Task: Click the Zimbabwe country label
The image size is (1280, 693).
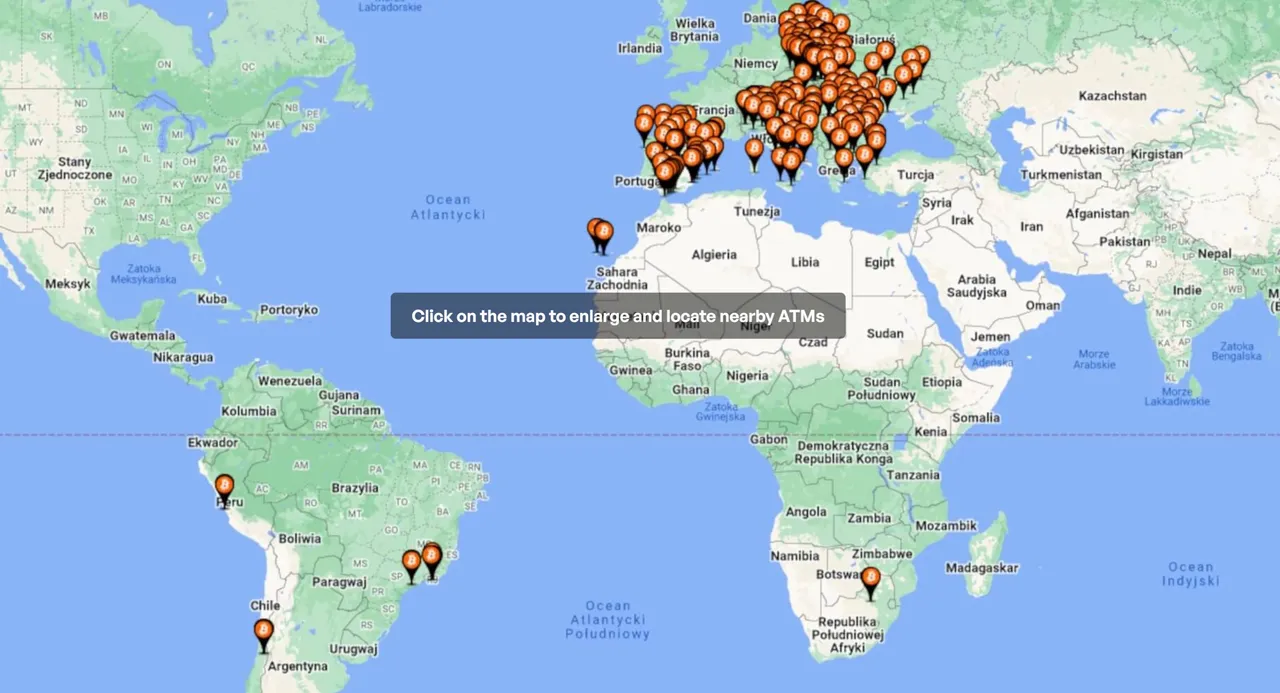Action: 884,553
